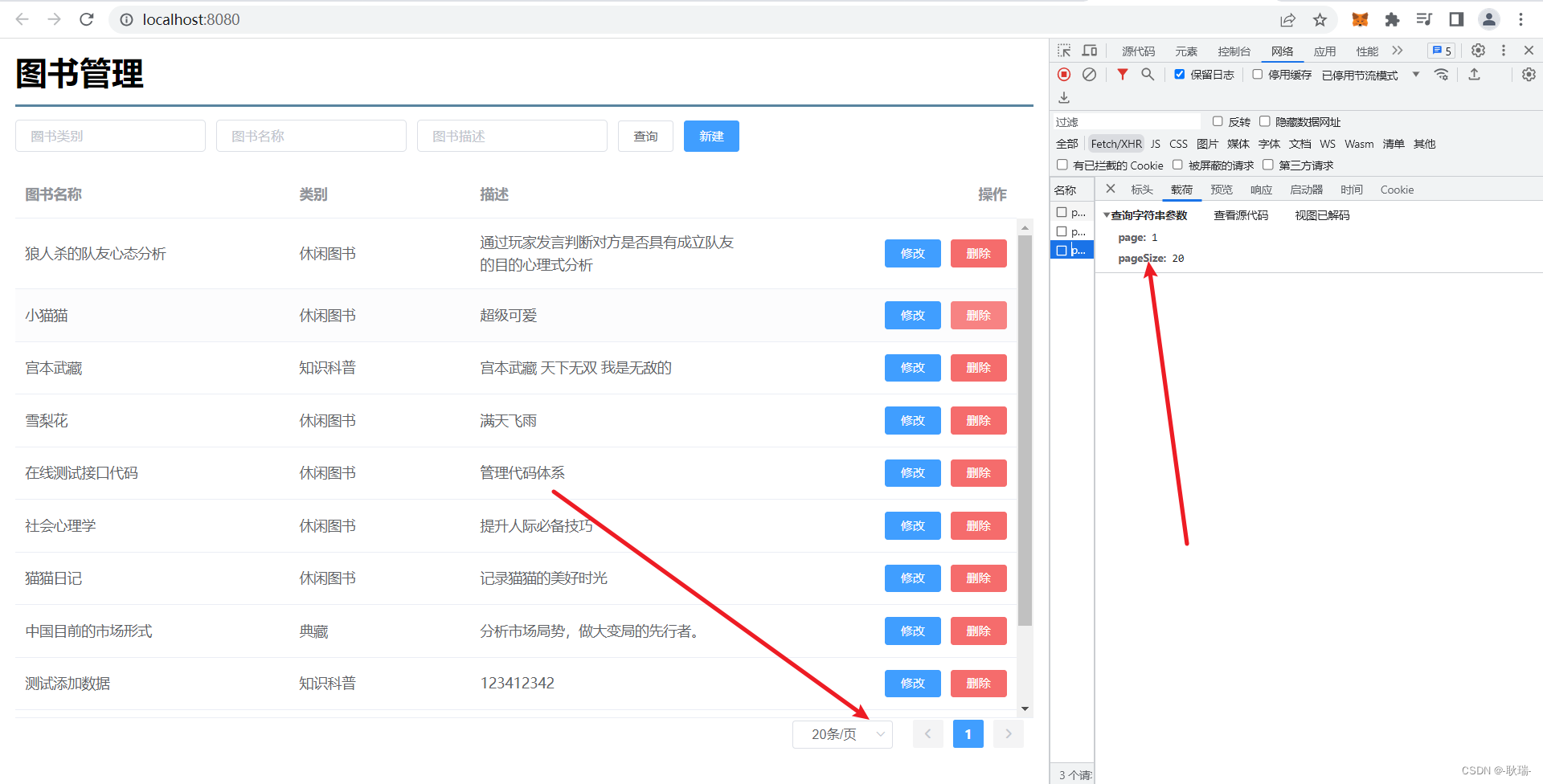
Task: Click 修改 for 猫猫日记 row
Action: 913,578
